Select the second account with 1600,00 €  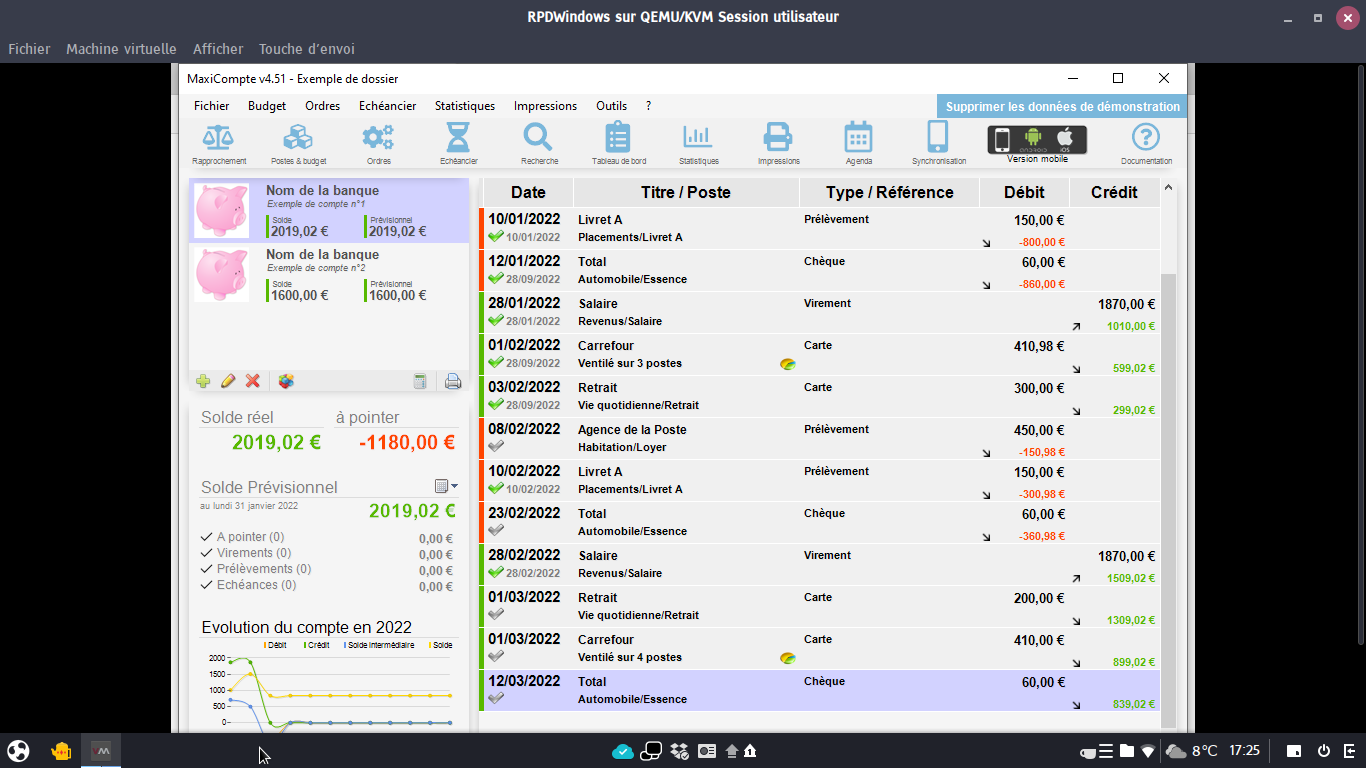point(328,275)
